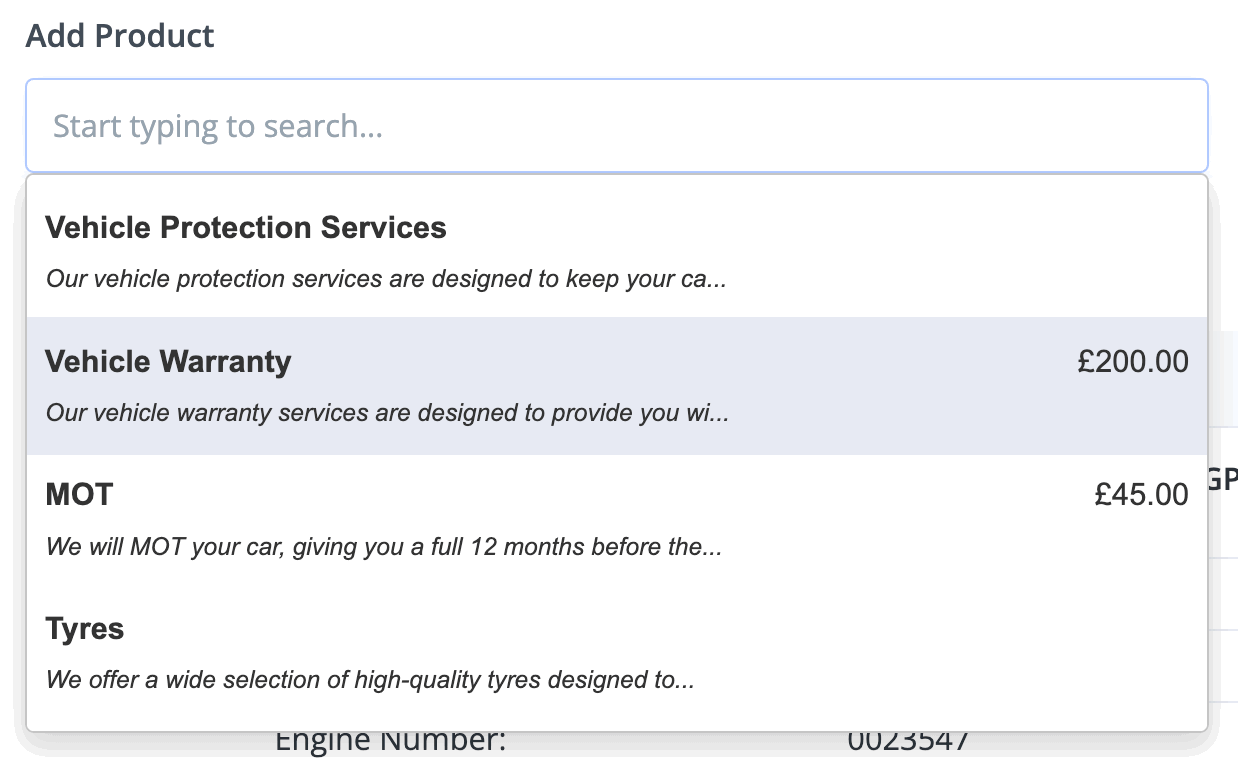
Task: Click the MOT bold title text
Action: click(80, 494)
